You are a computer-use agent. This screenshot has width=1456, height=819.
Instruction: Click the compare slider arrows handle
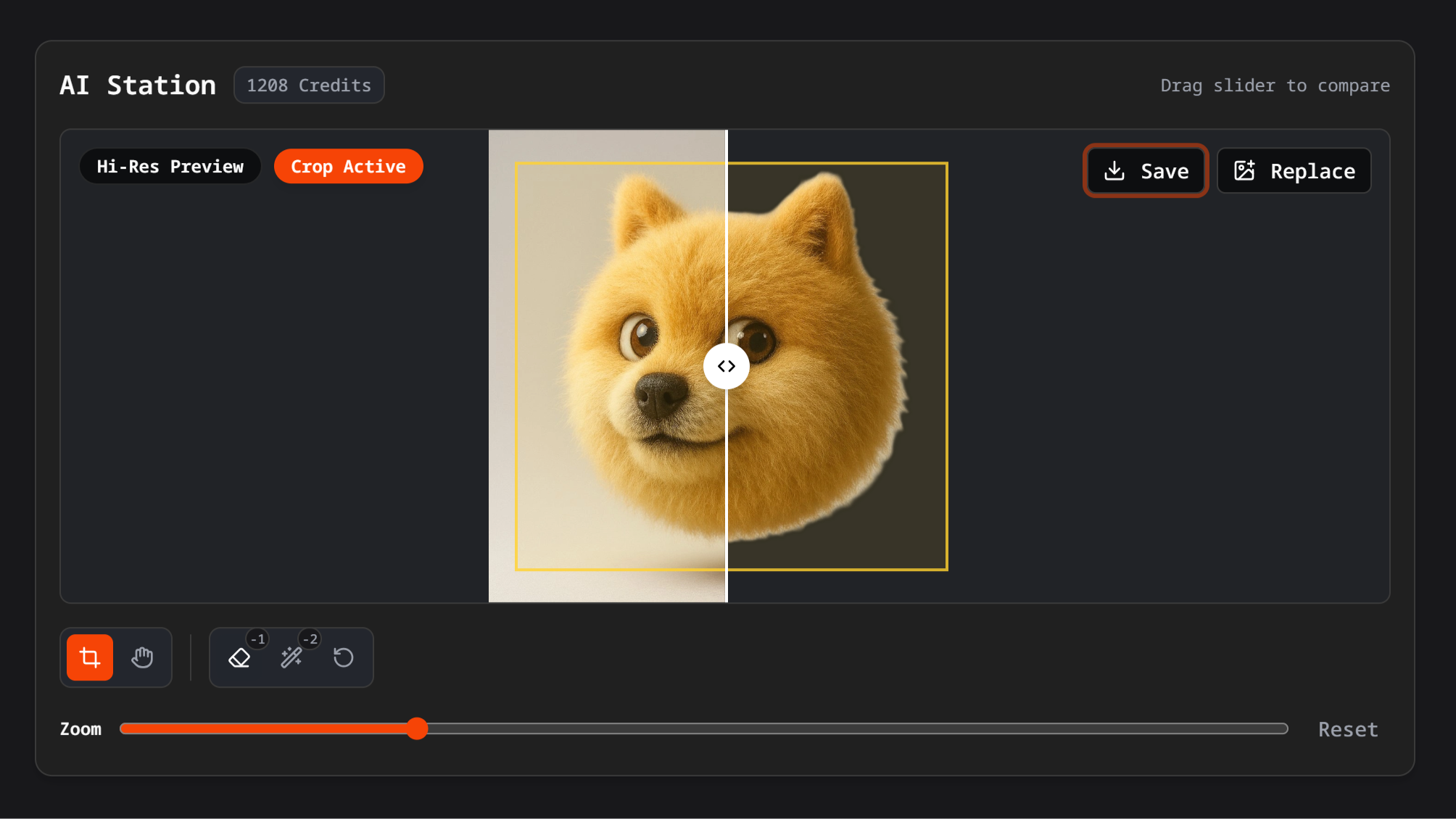(726, 366)
